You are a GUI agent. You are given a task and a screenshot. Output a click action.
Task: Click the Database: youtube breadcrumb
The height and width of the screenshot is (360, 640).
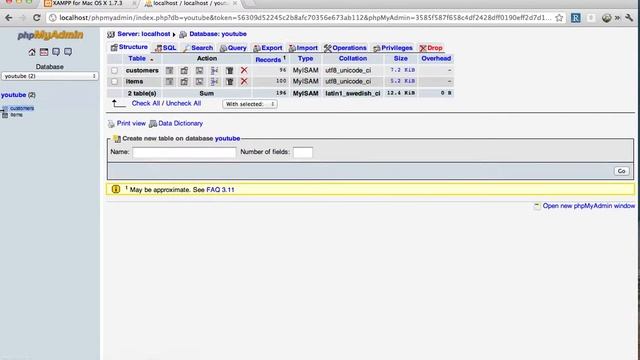[x=218, y=34]
